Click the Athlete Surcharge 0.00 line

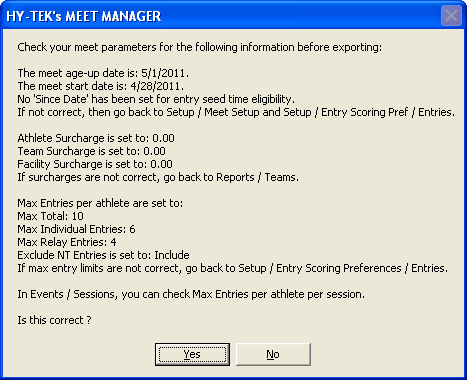(96, 138)
